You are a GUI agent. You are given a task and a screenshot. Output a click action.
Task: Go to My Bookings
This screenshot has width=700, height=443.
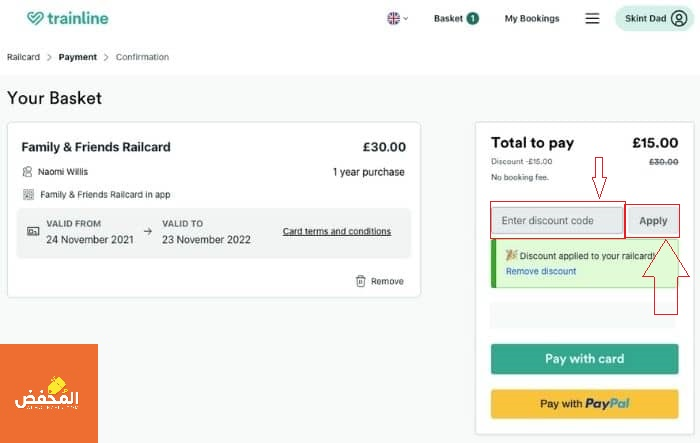(x=532, y=18)
